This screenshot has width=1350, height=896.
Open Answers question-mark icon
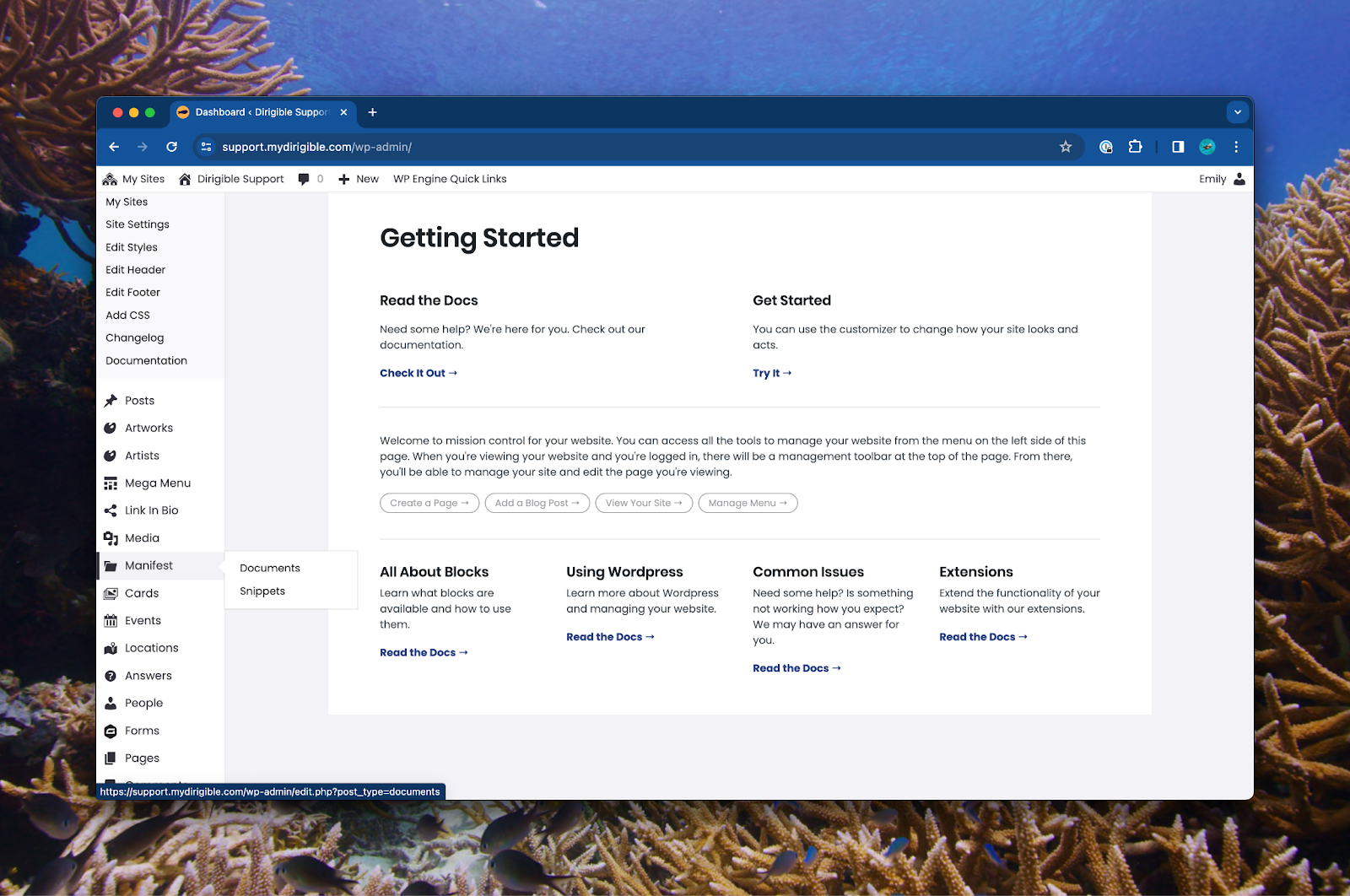coord(111,676)
